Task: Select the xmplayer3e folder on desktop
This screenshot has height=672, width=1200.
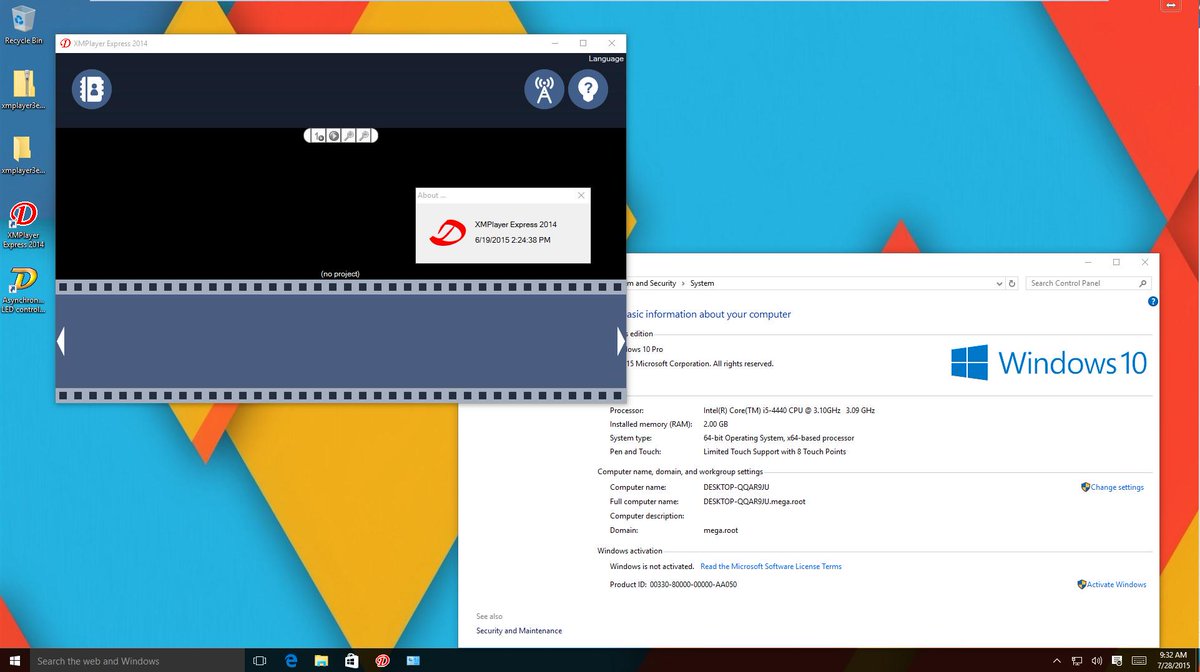Action: 24,155
